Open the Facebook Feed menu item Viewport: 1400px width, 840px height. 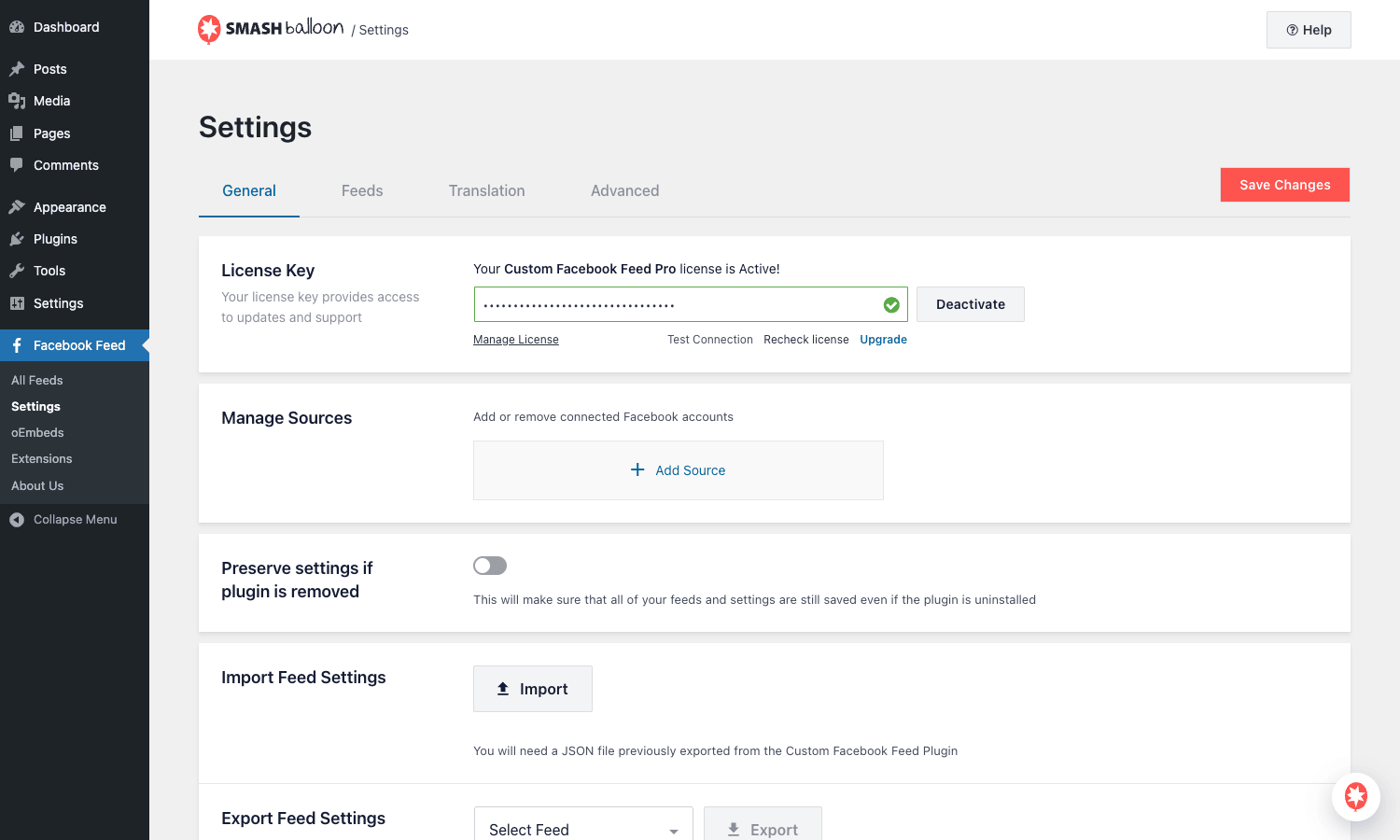(x=75, y=345)
